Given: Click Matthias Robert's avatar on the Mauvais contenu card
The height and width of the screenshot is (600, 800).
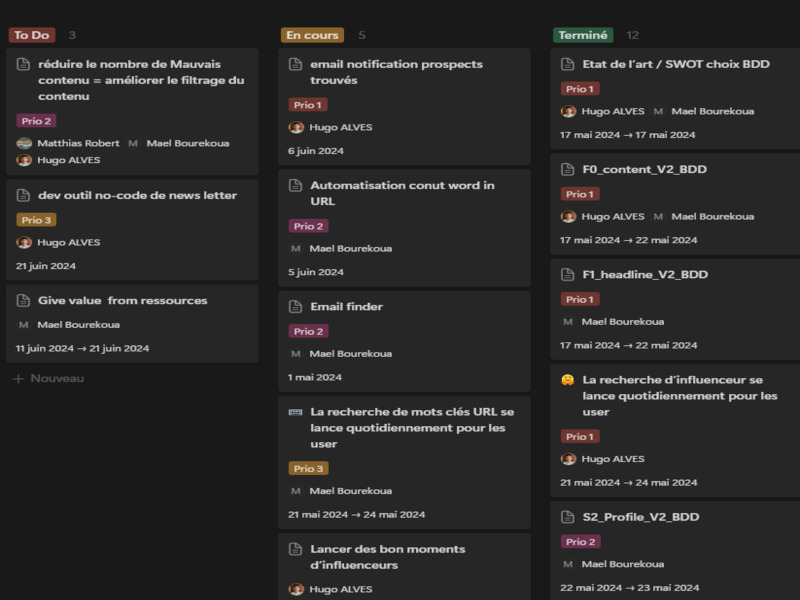Looking at the screenshot, I should (24, 143).
